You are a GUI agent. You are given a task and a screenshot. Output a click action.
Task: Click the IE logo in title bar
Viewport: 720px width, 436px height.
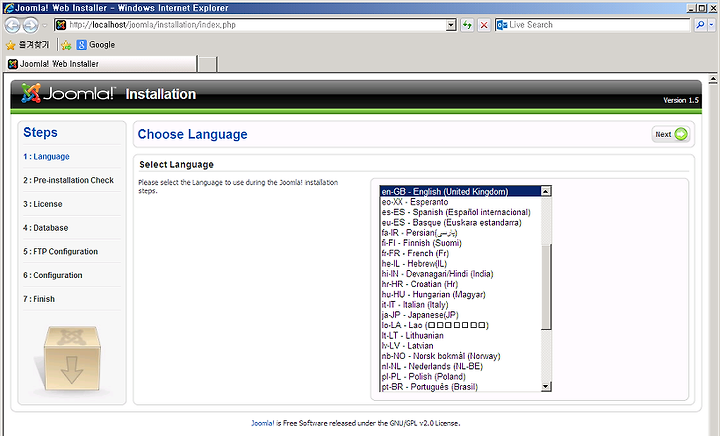[x=9, y=8]
